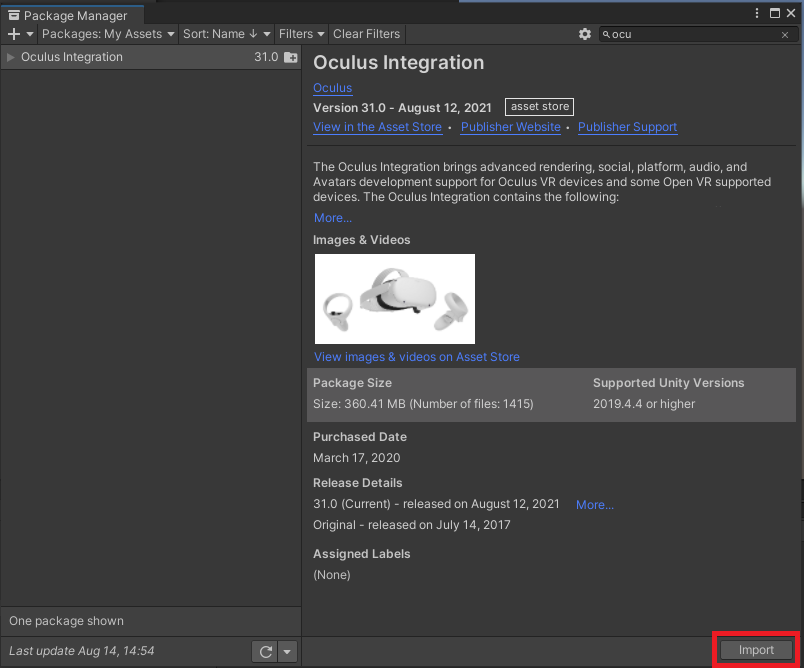This screenshot has width=804, height=668.
Task: Click the One package shown status text
Action: 66,621
